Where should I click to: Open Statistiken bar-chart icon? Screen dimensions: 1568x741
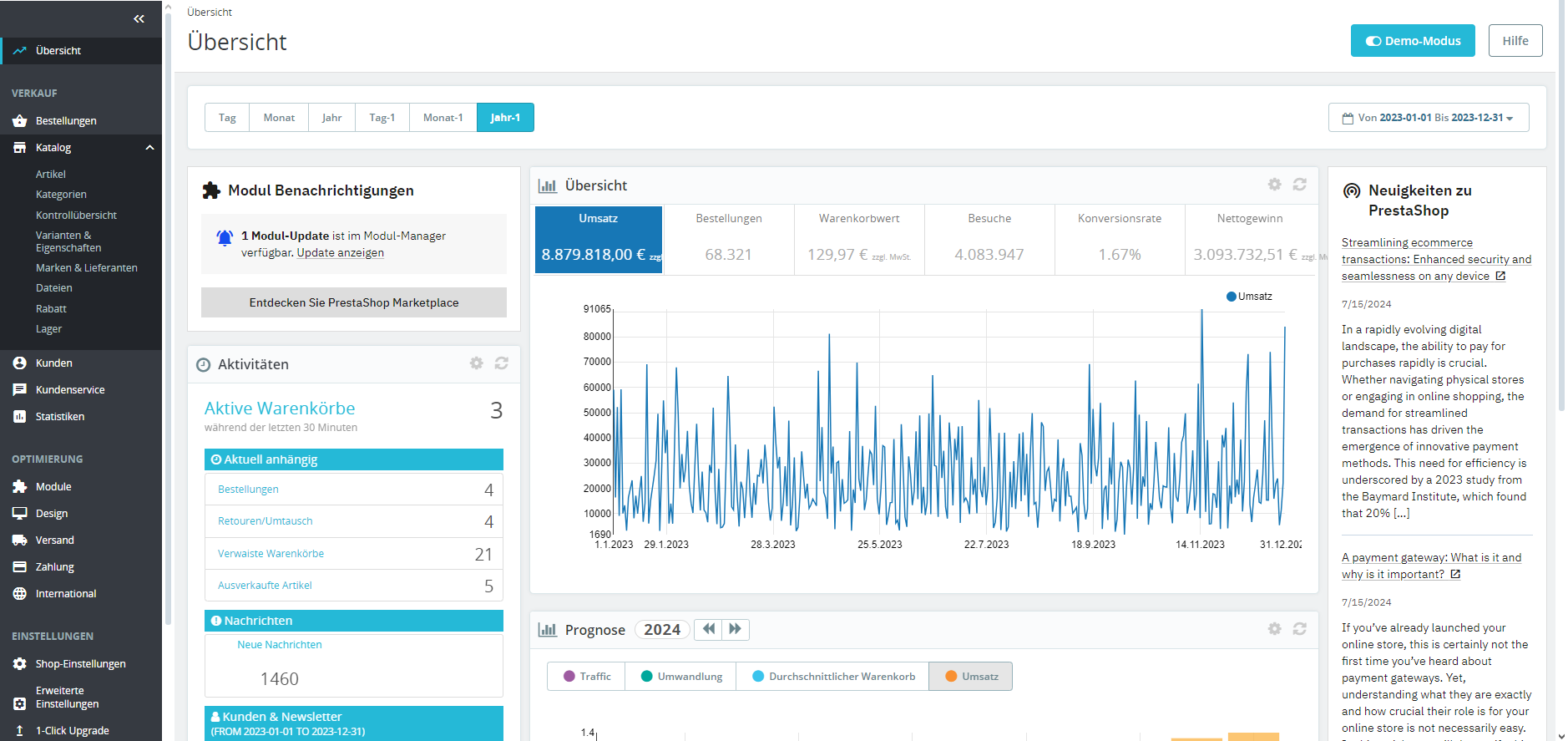pyautogui.click(x=20, y=417)
